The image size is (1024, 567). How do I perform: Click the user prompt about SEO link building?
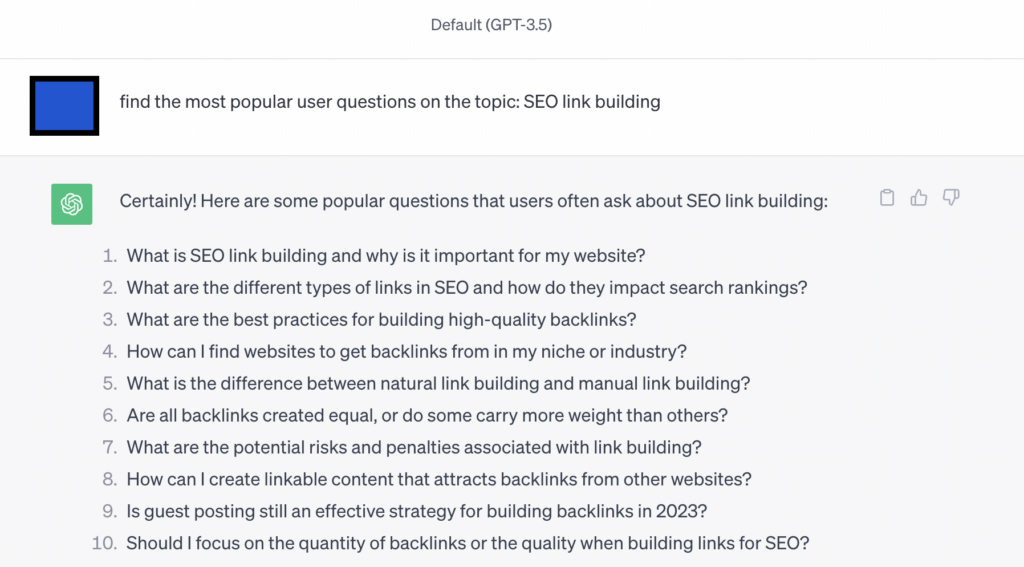pyautogui.click(x=390, y=102)
